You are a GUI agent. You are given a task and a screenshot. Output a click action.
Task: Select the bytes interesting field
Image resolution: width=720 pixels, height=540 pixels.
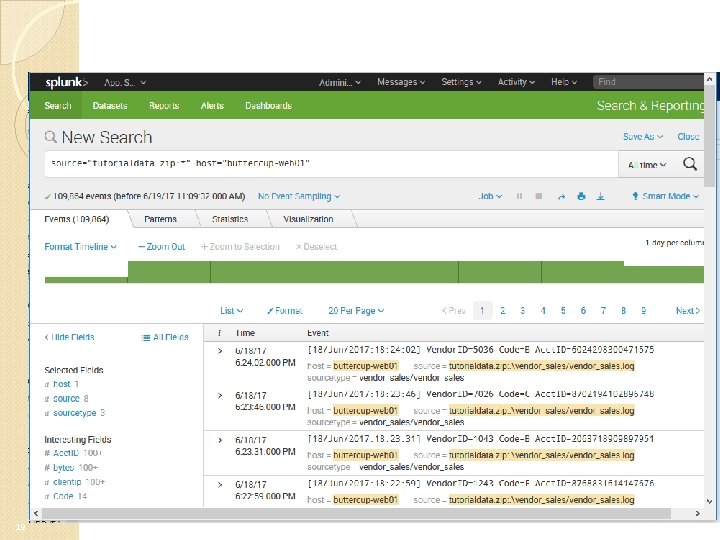point(63,468)
